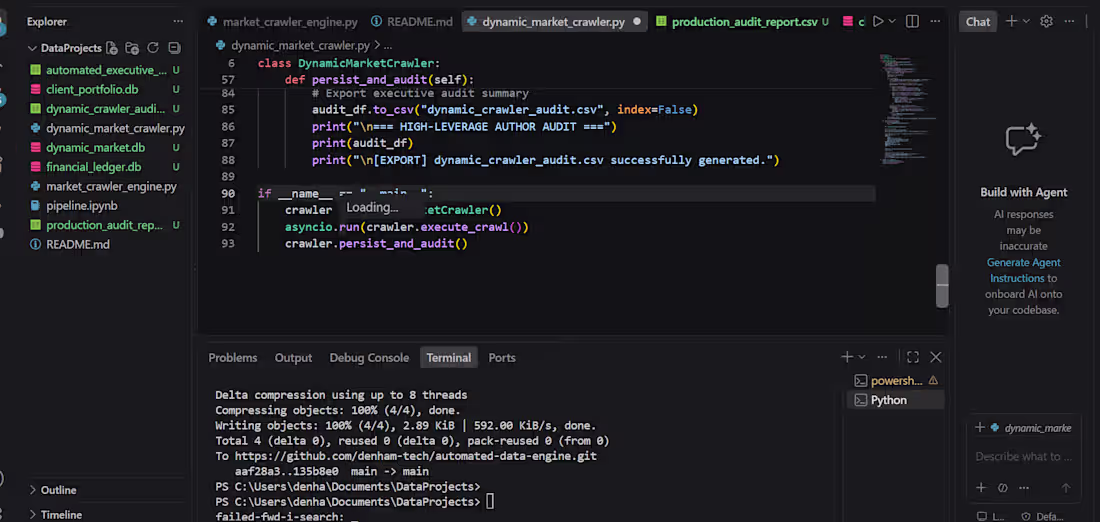Open client_portfolio.db in Explorer
The width and height of the screenshot is (1100, 522).
(92, 90)
